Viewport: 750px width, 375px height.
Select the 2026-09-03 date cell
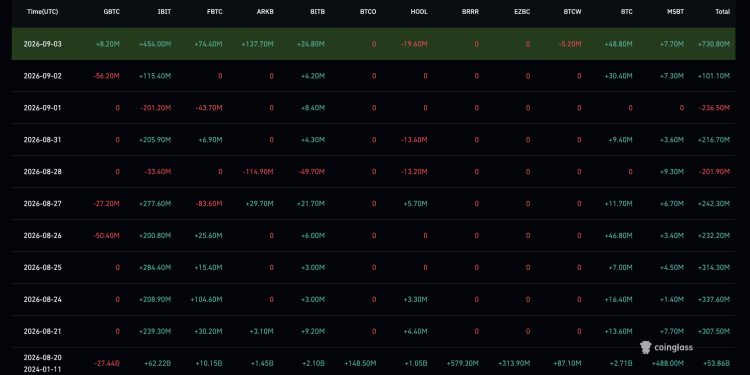43,44
